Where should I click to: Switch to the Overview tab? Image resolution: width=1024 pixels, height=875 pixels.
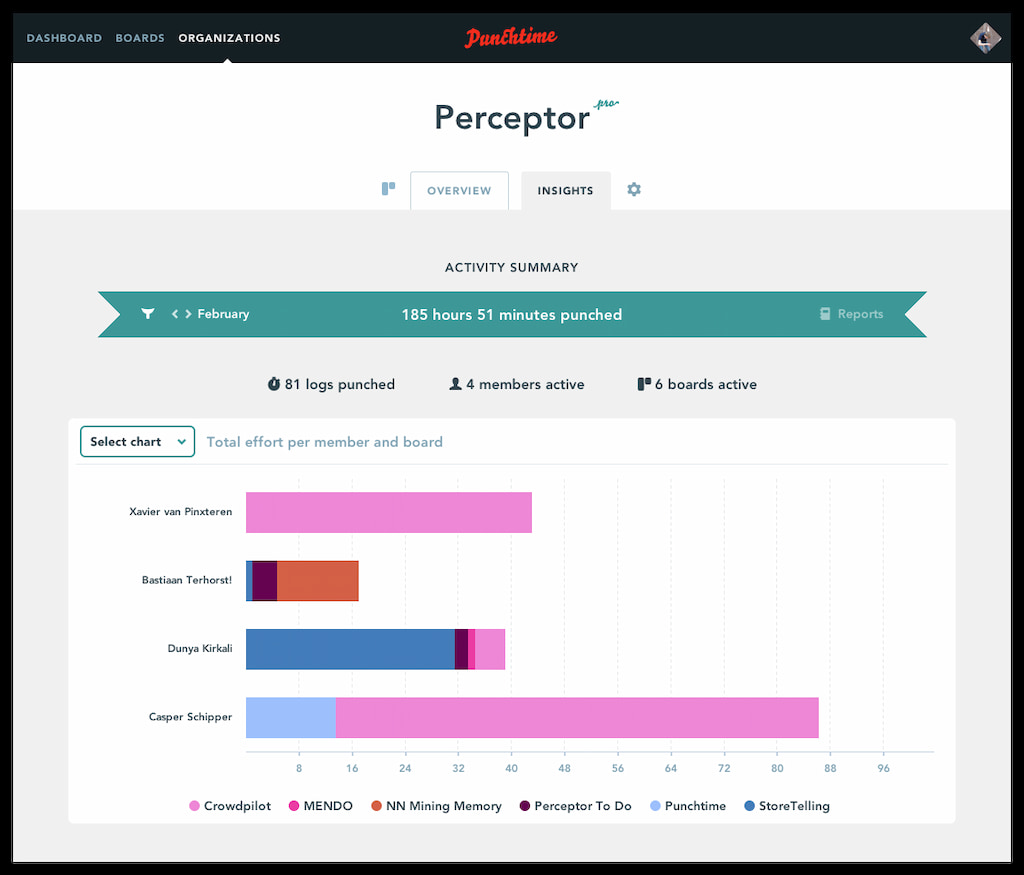click(459, 190)
